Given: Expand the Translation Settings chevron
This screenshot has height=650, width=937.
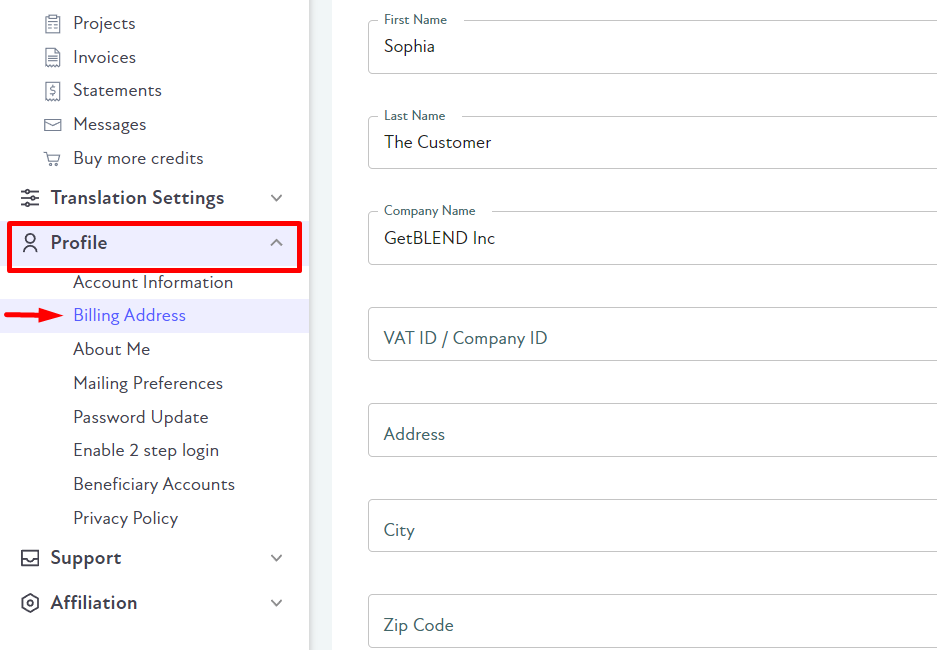Looking at the screenshot, I should pos(276,198).
